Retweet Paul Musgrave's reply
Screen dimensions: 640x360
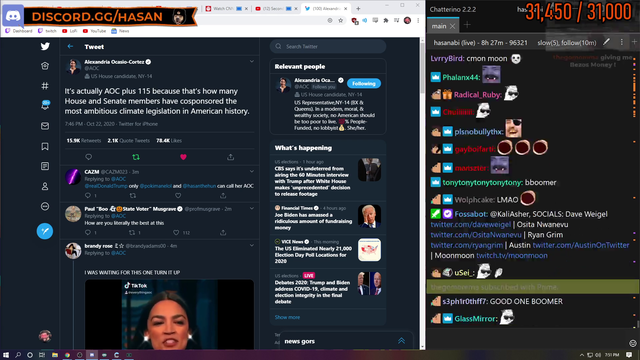pos(132,233)
